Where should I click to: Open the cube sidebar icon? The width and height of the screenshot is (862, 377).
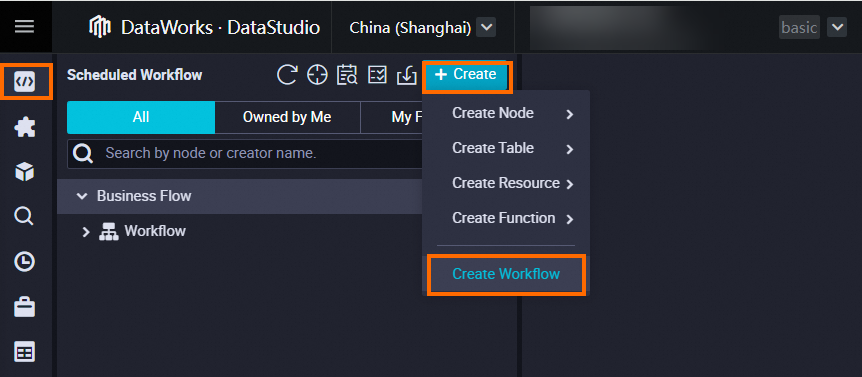25,172
